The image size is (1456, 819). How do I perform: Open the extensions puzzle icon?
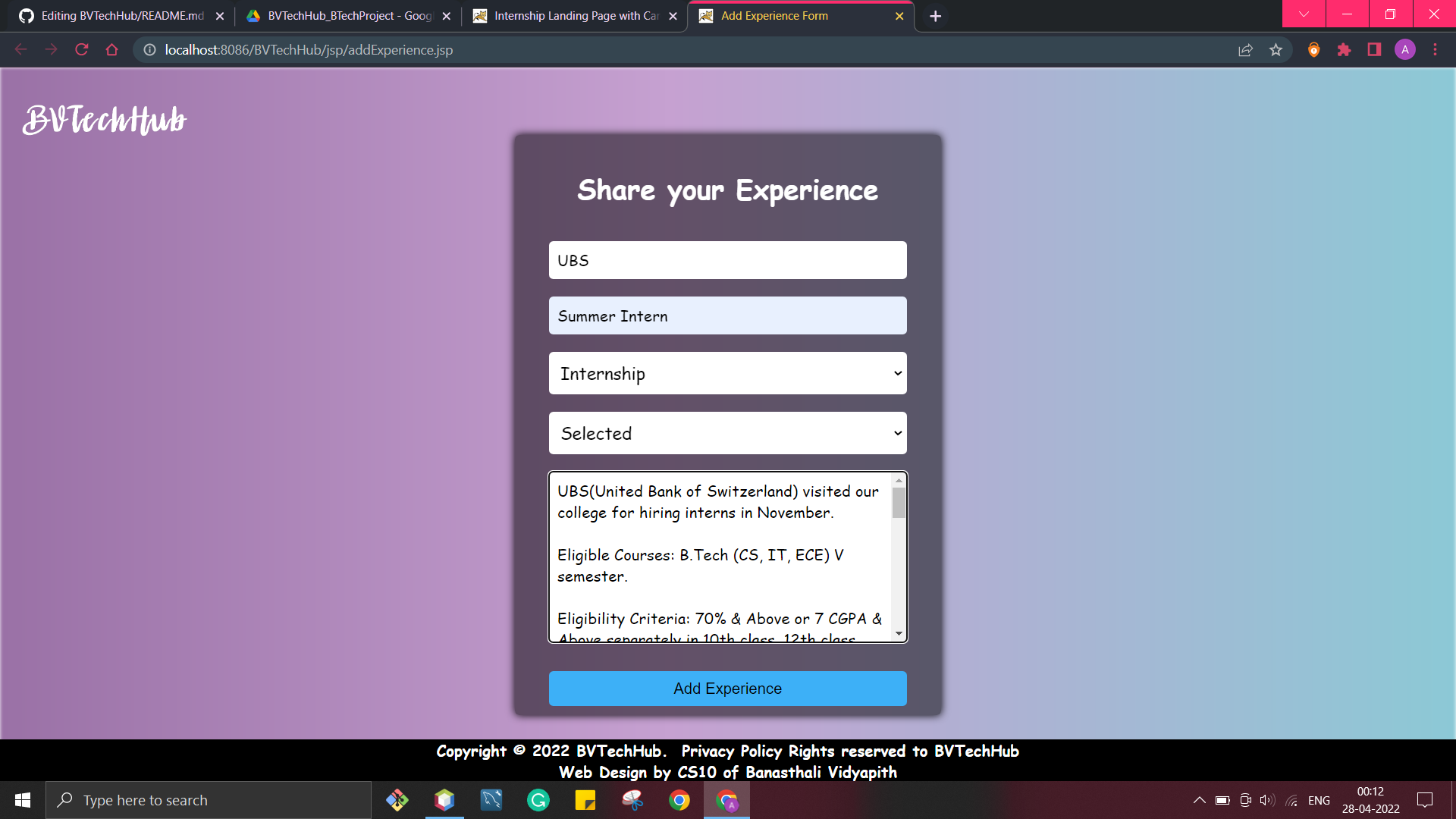[x=1344, y=50]
